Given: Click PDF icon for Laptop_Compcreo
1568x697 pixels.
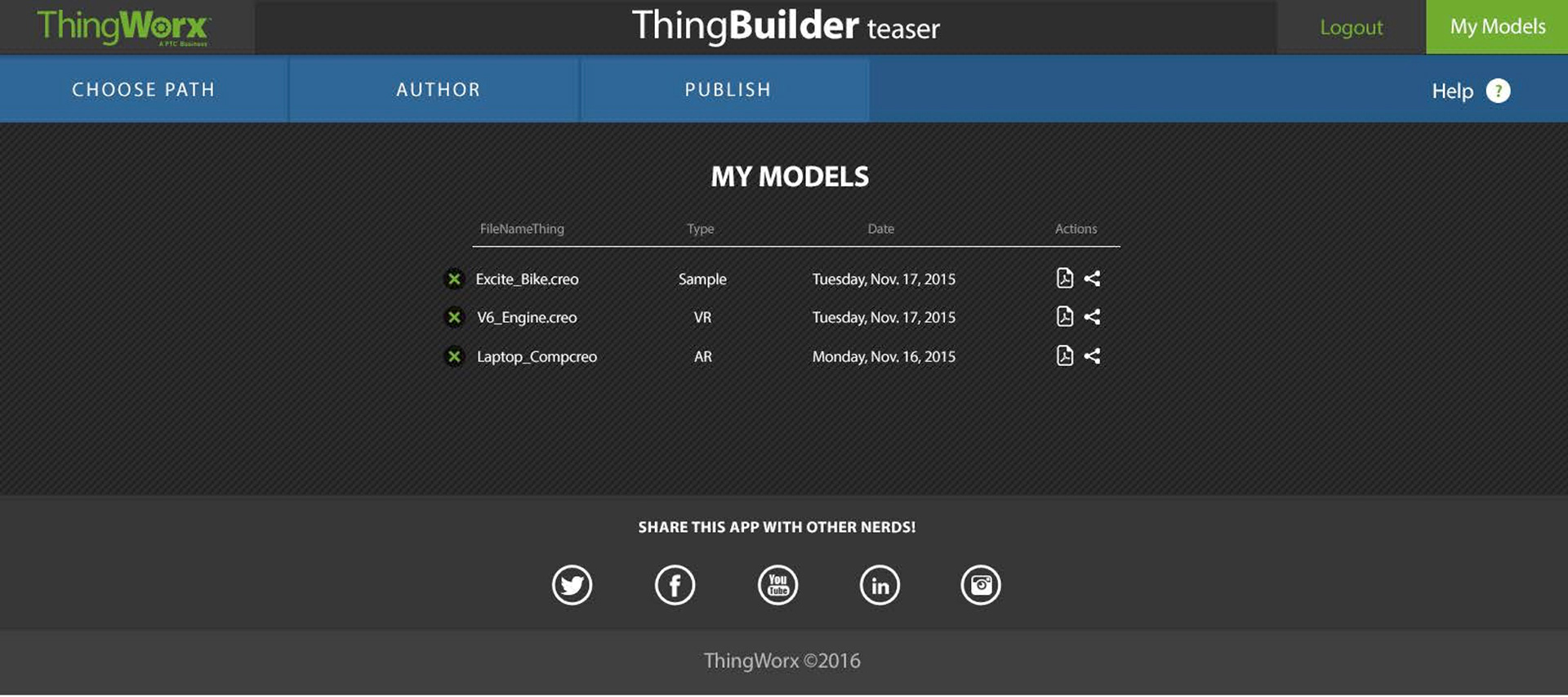Looking at the screenshot, I should (1064, 356).
